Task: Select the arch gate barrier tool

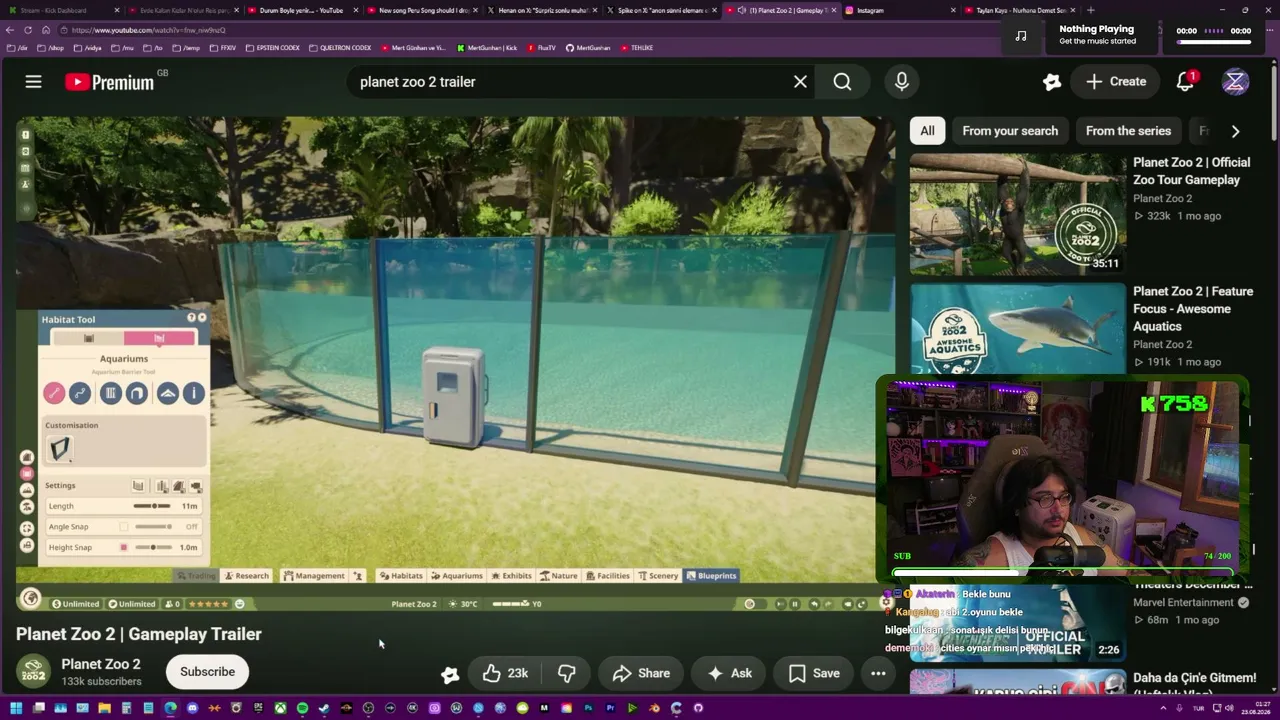Action: (x=136, y=393)
